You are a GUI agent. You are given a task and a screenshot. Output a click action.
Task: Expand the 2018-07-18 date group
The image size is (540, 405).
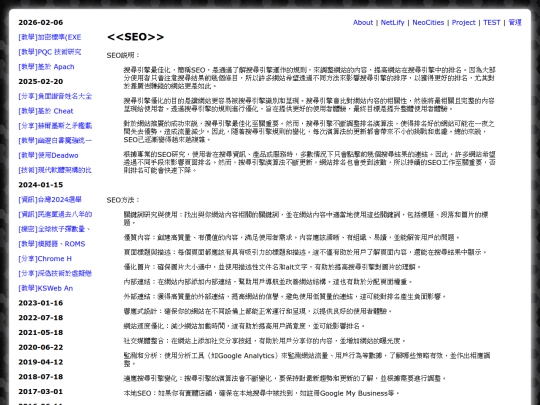[x=41, y=377]
